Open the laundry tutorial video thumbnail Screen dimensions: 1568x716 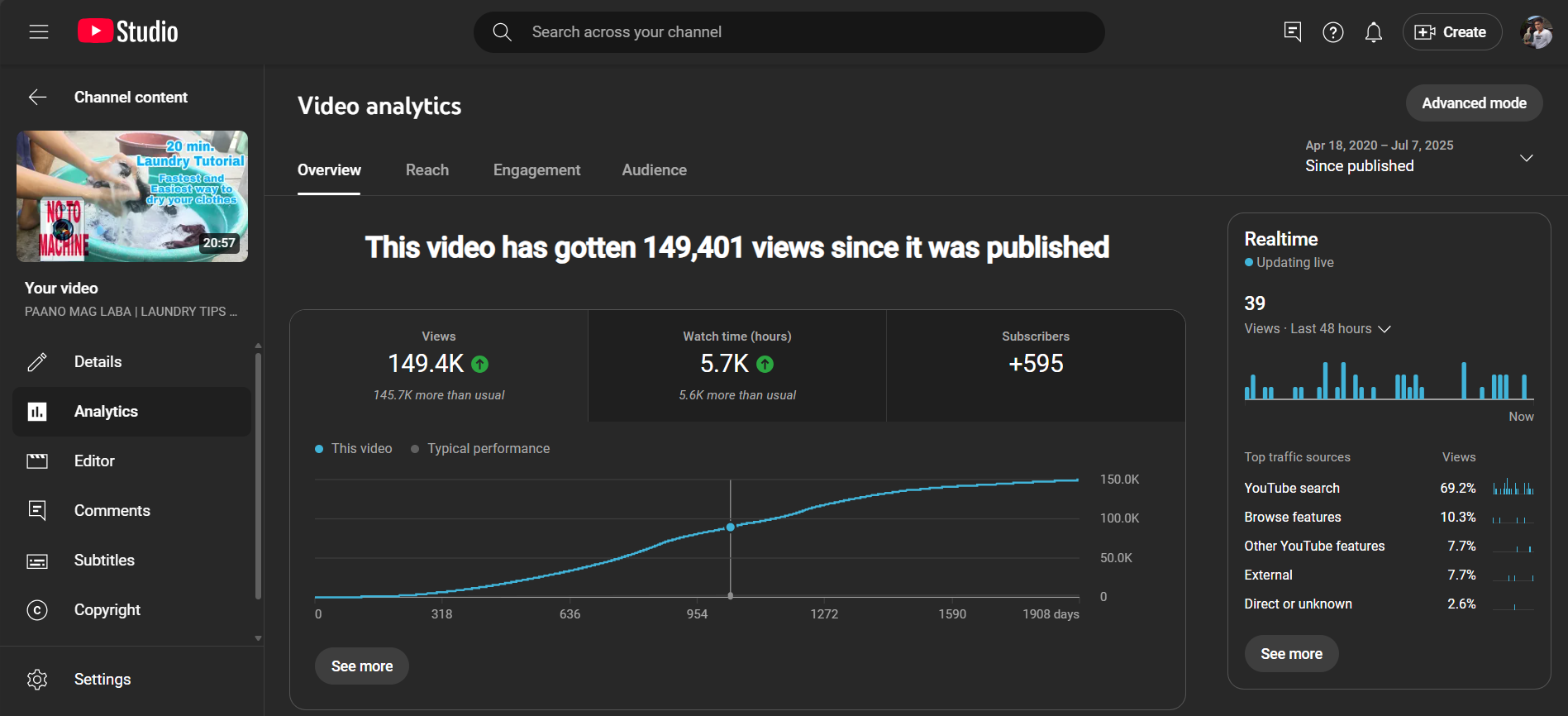[132, 196]
